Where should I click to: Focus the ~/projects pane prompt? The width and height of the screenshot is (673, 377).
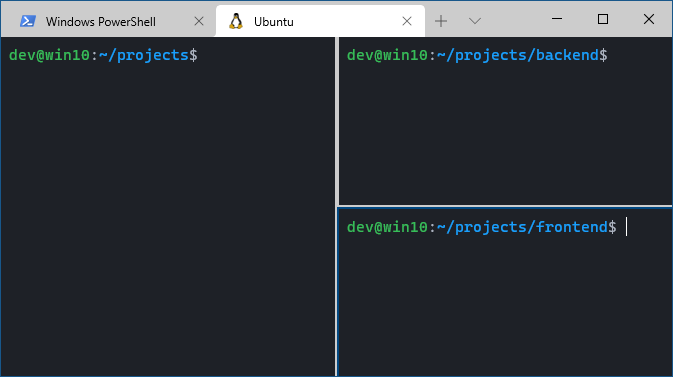coord(103,55)
